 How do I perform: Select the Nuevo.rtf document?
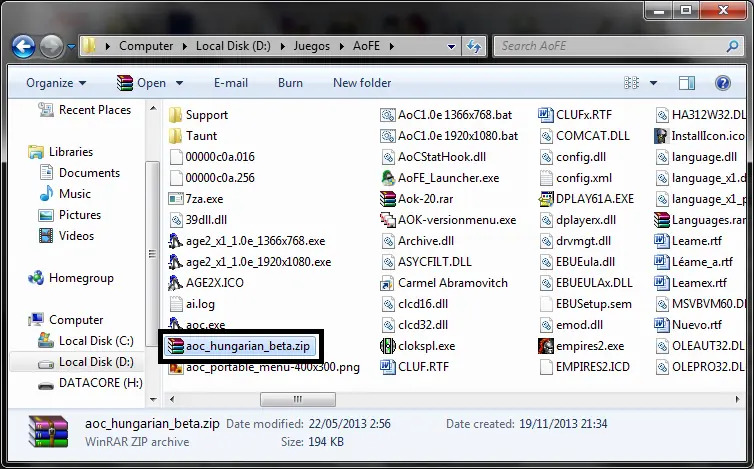[x=688, y=325]
